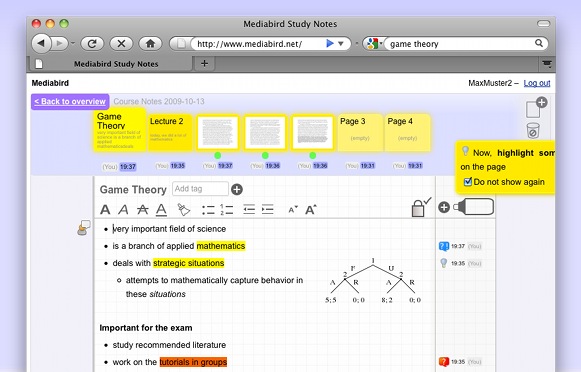Click the 19:35 timestamp under Lecture 2
Viewport: 581px width, 372px height.
click(x=177, y=166)
